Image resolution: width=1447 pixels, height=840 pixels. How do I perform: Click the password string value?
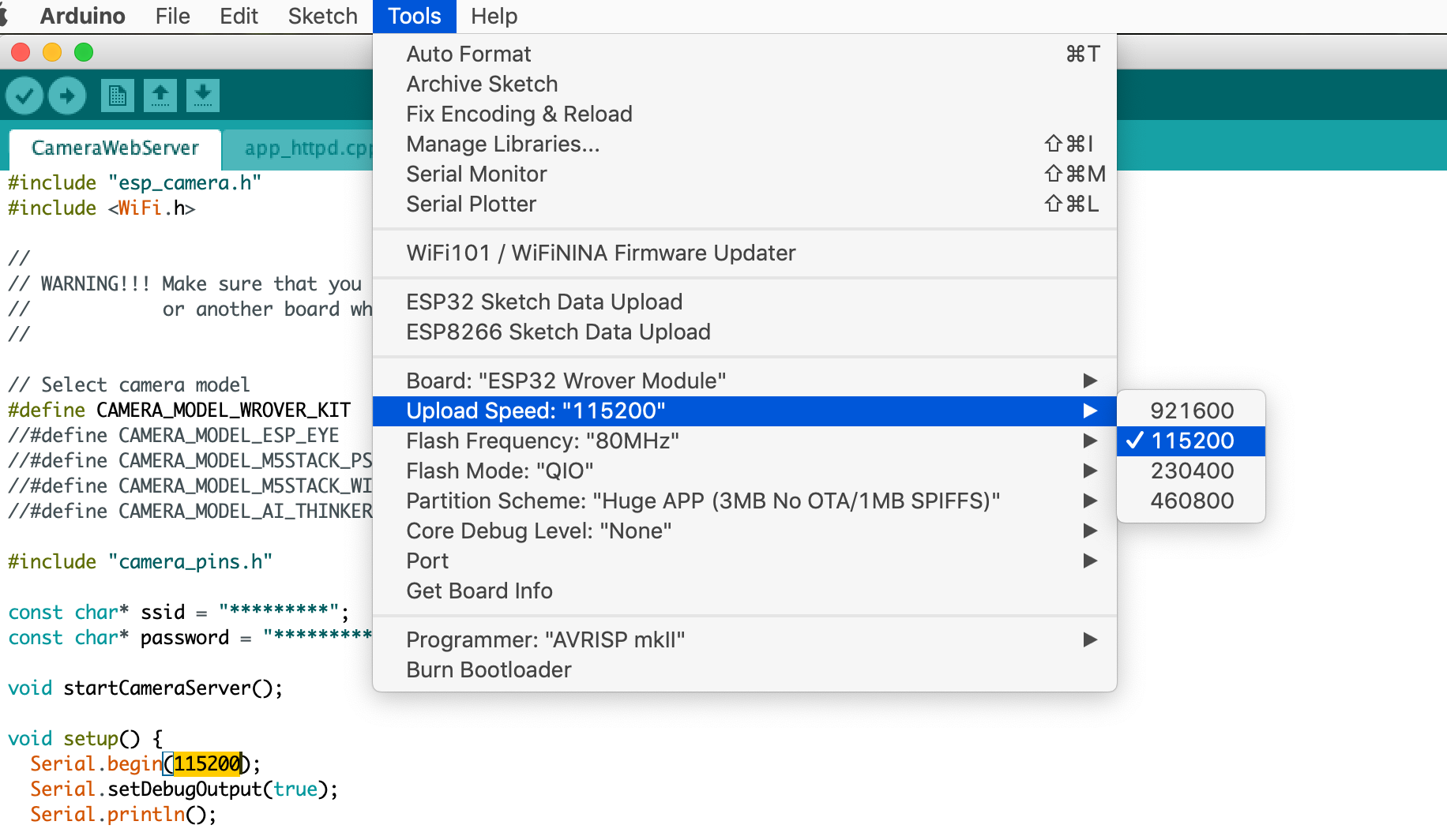point(318,637)
